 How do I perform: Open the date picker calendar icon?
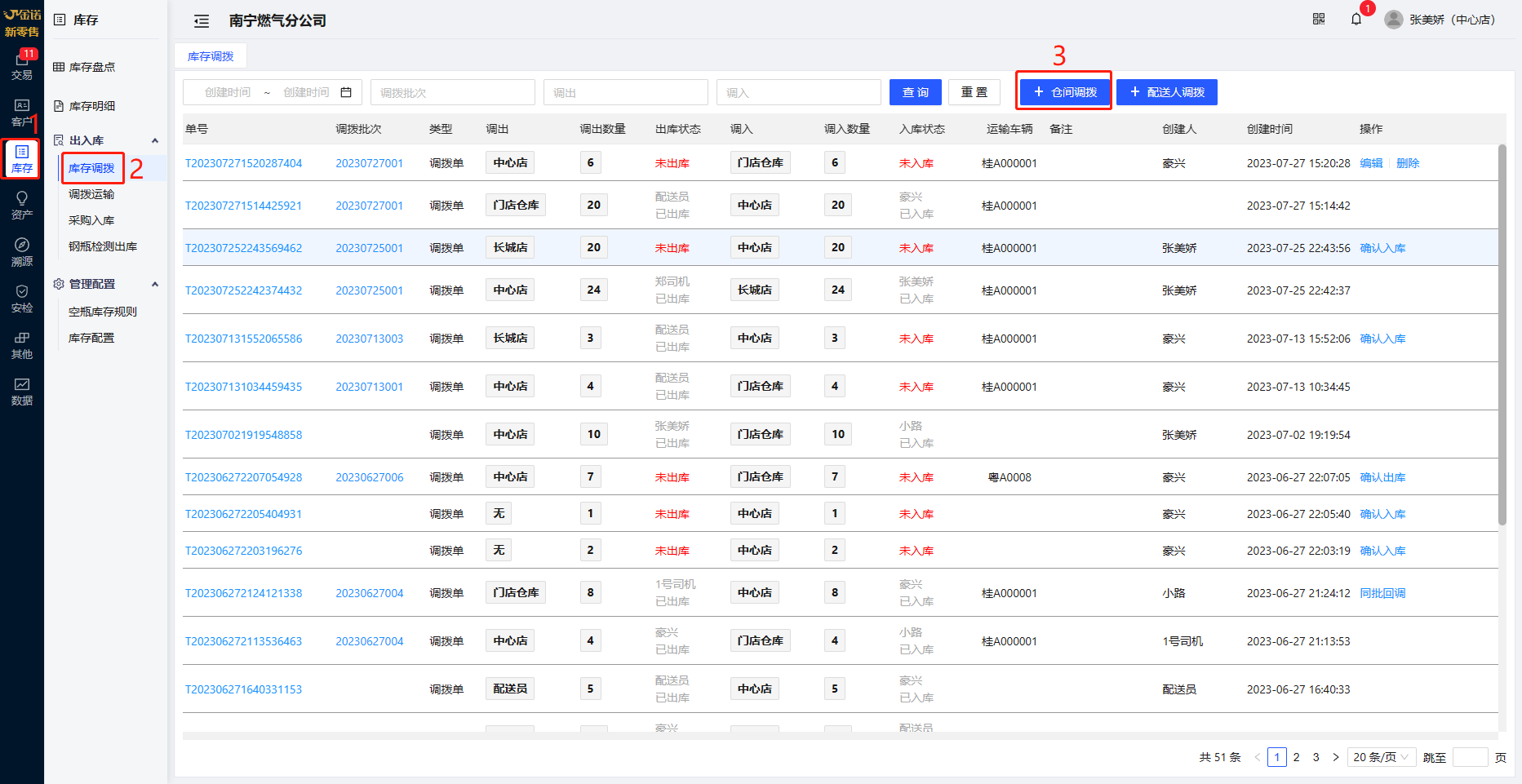click(x=346, y=92)
